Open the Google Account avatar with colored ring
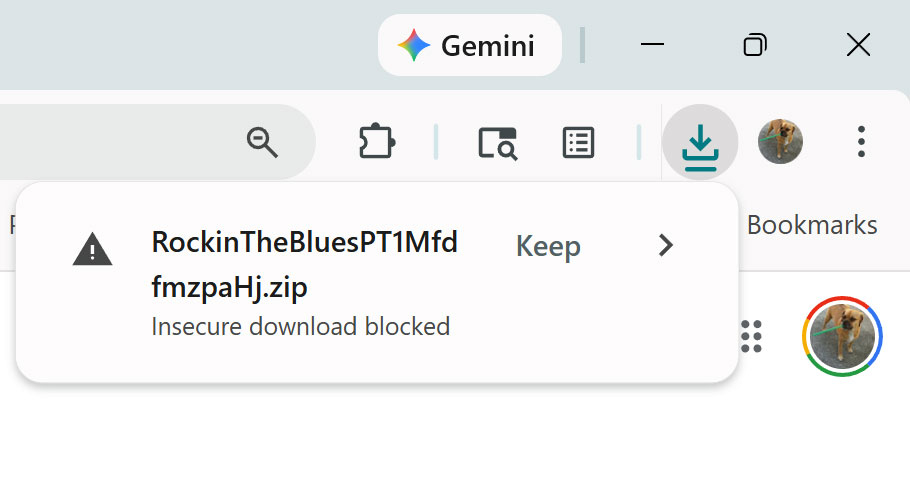Screen dimensions: 910x495 tap(841, 336)
